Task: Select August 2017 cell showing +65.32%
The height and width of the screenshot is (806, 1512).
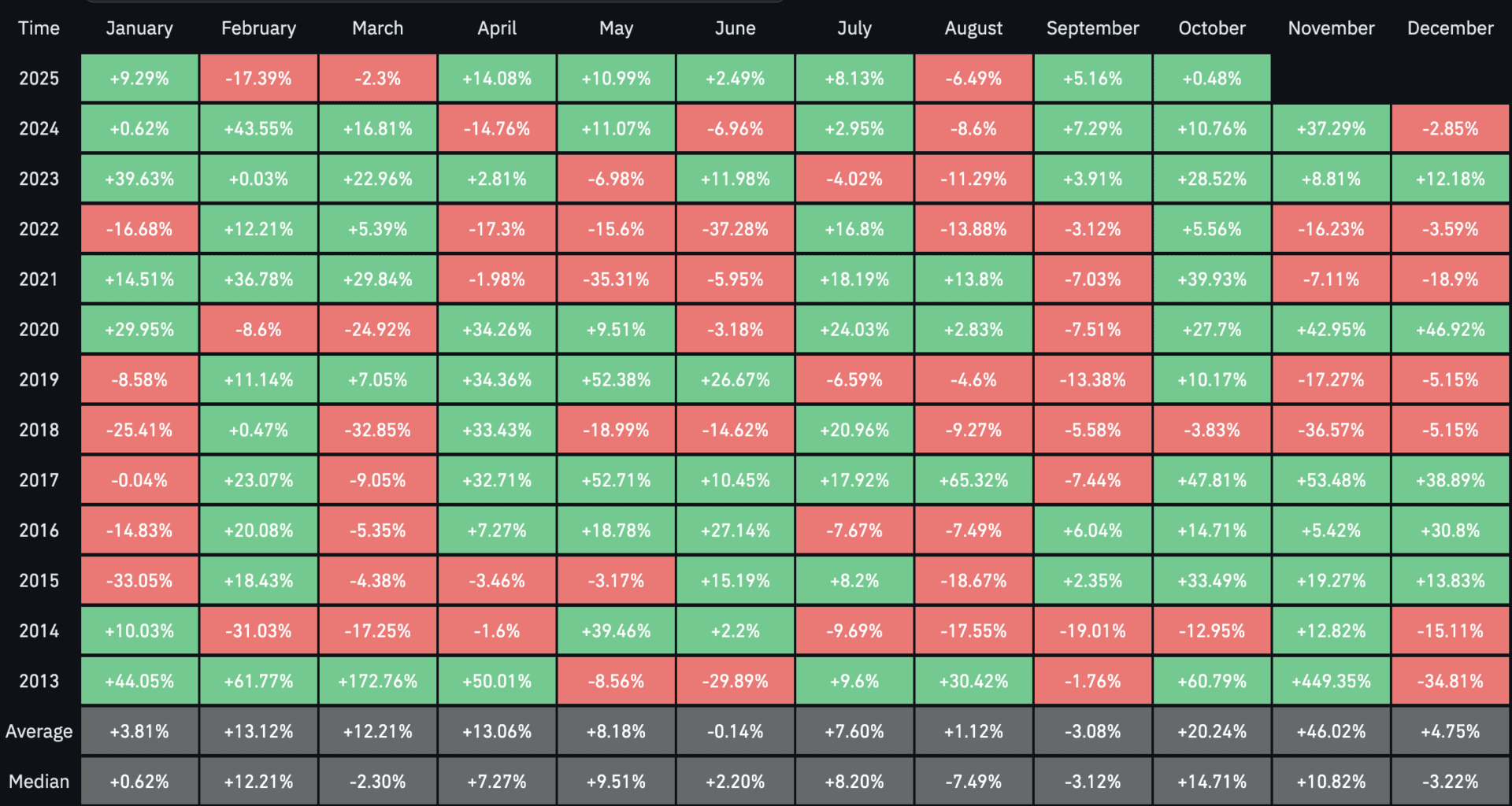Action: pos(973,480)
